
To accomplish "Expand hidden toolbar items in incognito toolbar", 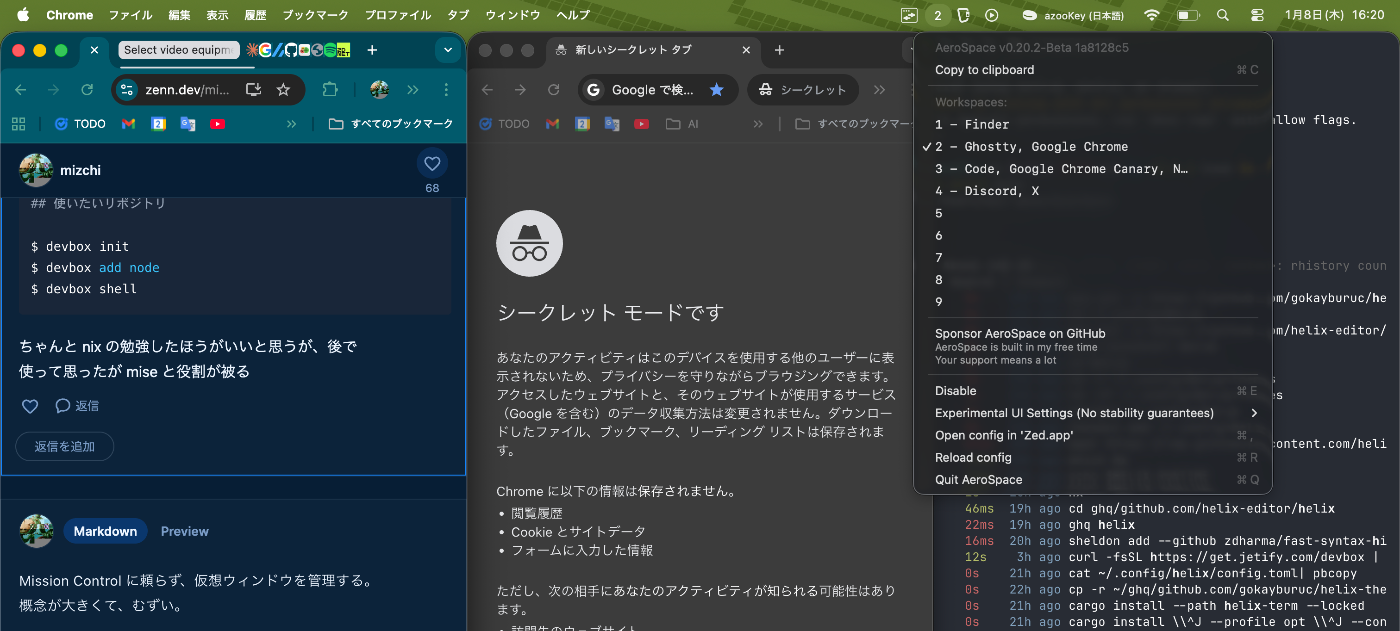I will pos(879,90).
